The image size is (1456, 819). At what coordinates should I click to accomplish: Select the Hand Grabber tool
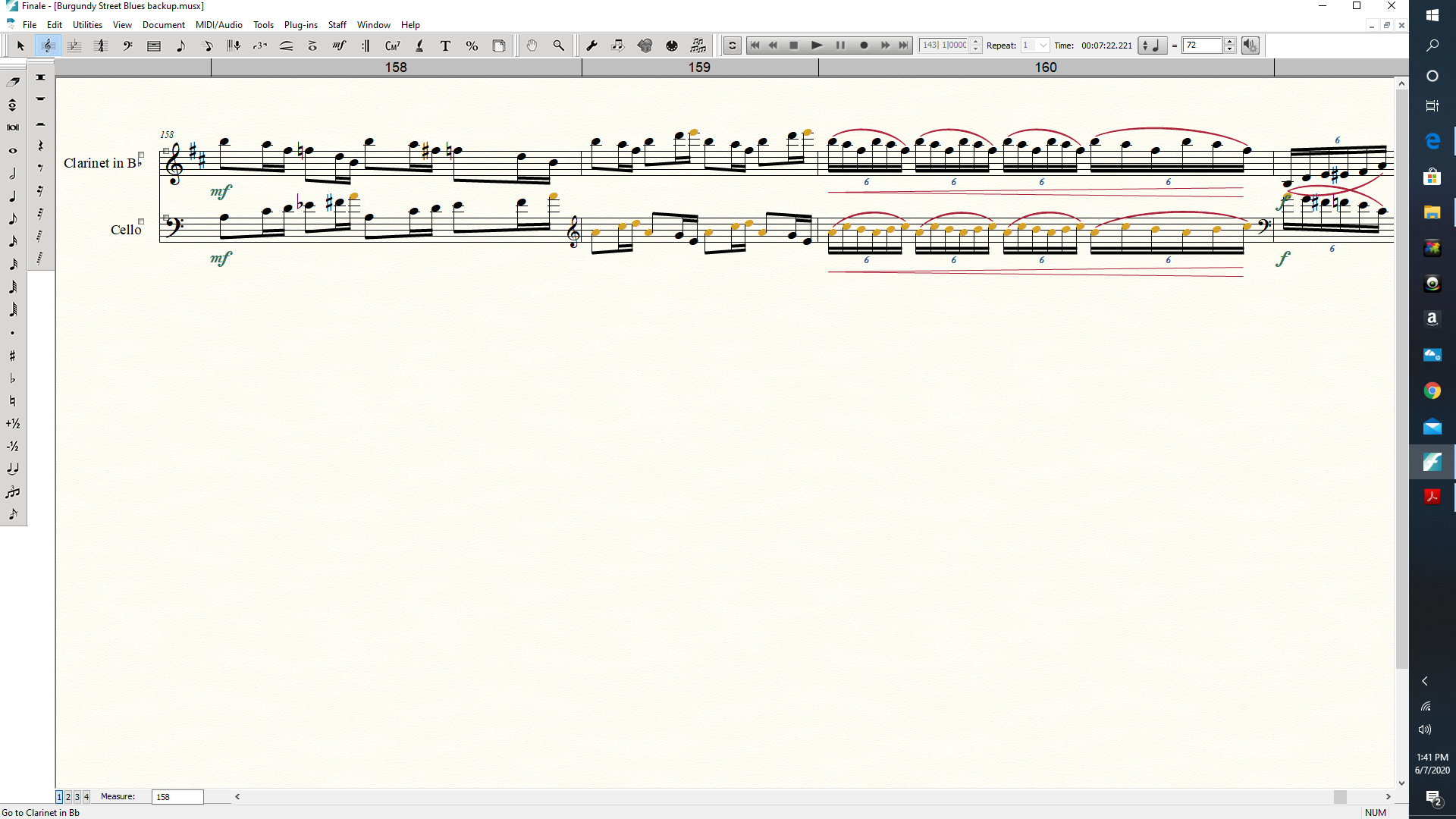[x=532, y=46]
